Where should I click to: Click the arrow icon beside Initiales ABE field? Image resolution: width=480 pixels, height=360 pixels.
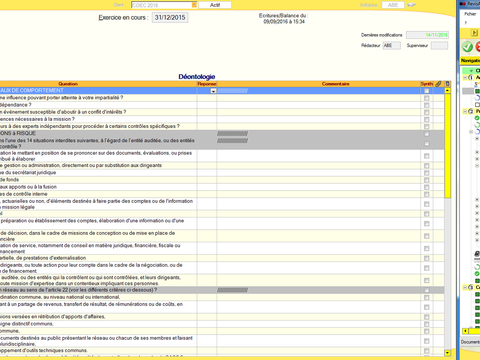pos(412,5)
